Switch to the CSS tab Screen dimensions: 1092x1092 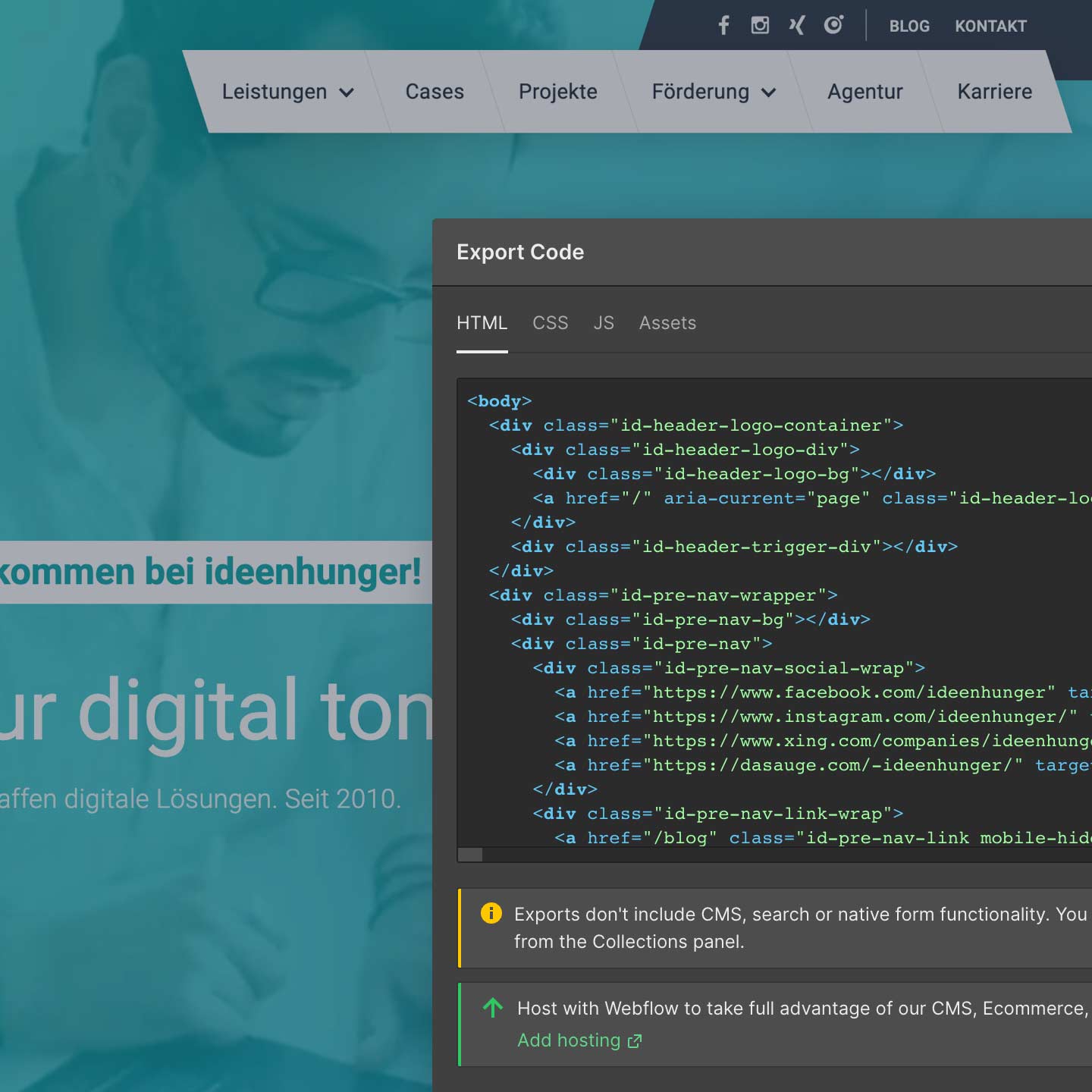551,323
